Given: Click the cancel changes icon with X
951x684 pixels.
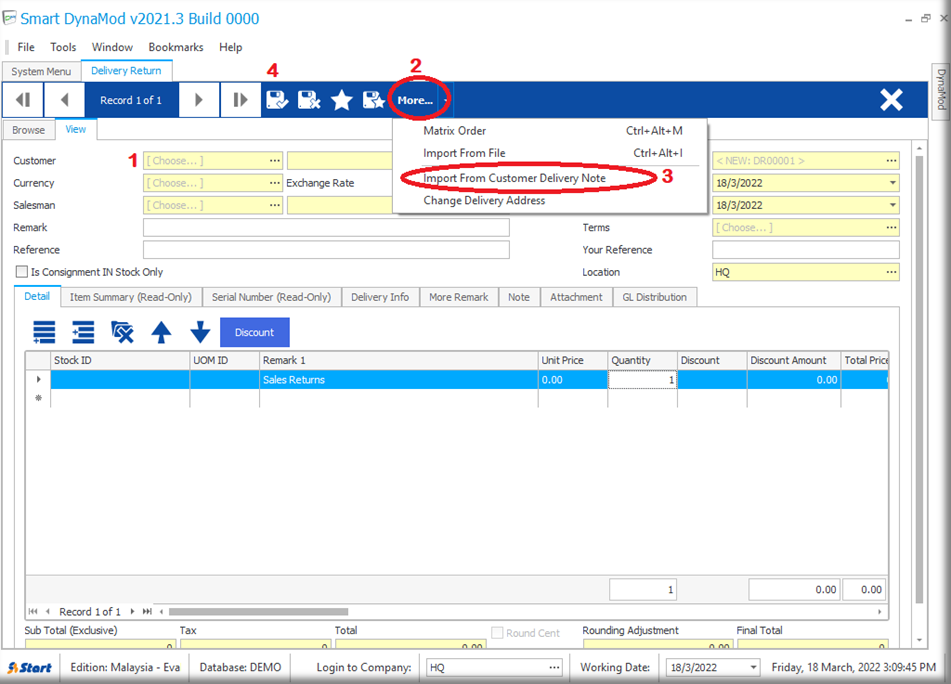Looking at the screenshot, I should 309,100.
